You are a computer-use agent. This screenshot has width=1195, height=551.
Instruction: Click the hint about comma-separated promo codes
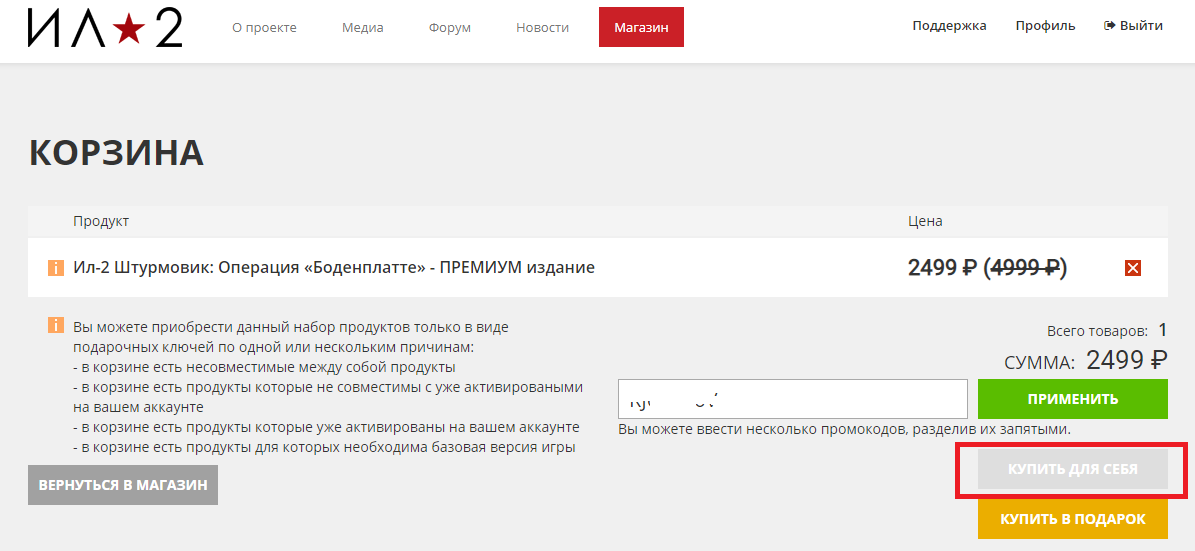coord(844,429)
